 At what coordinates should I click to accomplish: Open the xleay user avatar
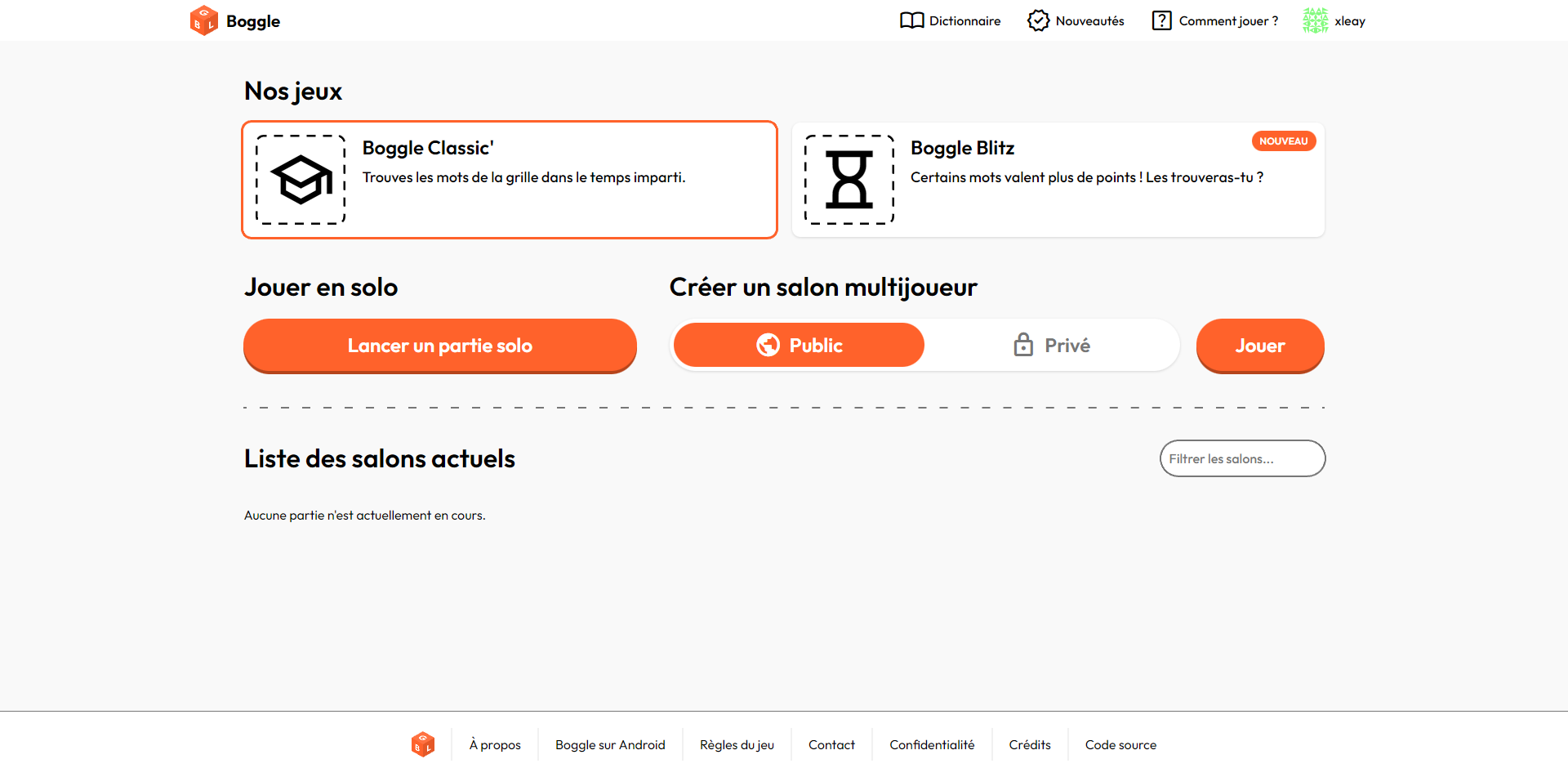[x=1315, y=20]
